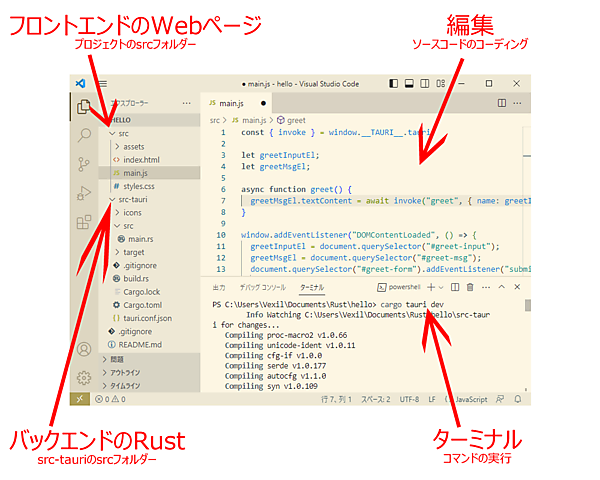Viewport: 600px width, 480px height.
Task: Open the customize layout icon
Action: [x=441, y=83]
